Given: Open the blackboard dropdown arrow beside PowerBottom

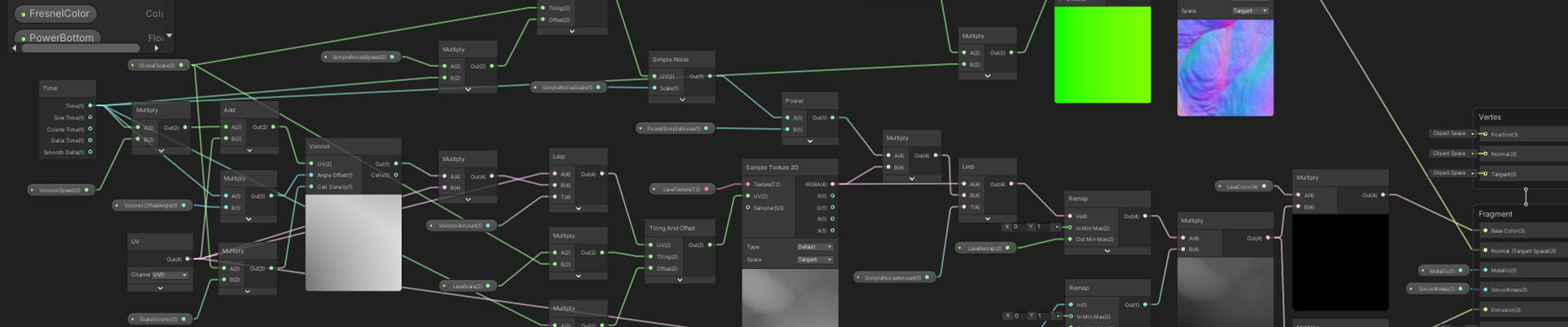Looking at the screenshot, I should [x=169, y=35].
